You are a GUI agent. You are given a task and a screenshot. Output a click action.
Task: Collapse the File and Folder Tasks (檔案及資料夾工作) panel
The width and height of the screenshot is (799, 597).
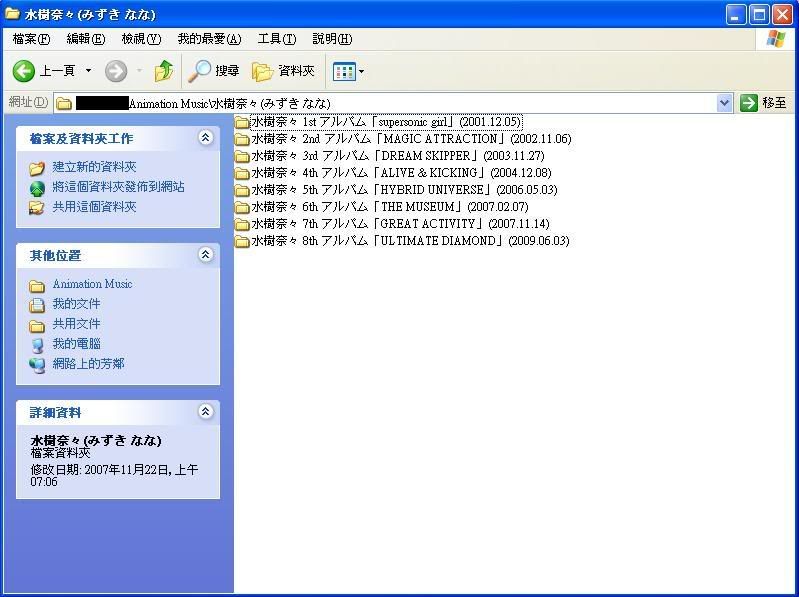click(x=206, y=138)
